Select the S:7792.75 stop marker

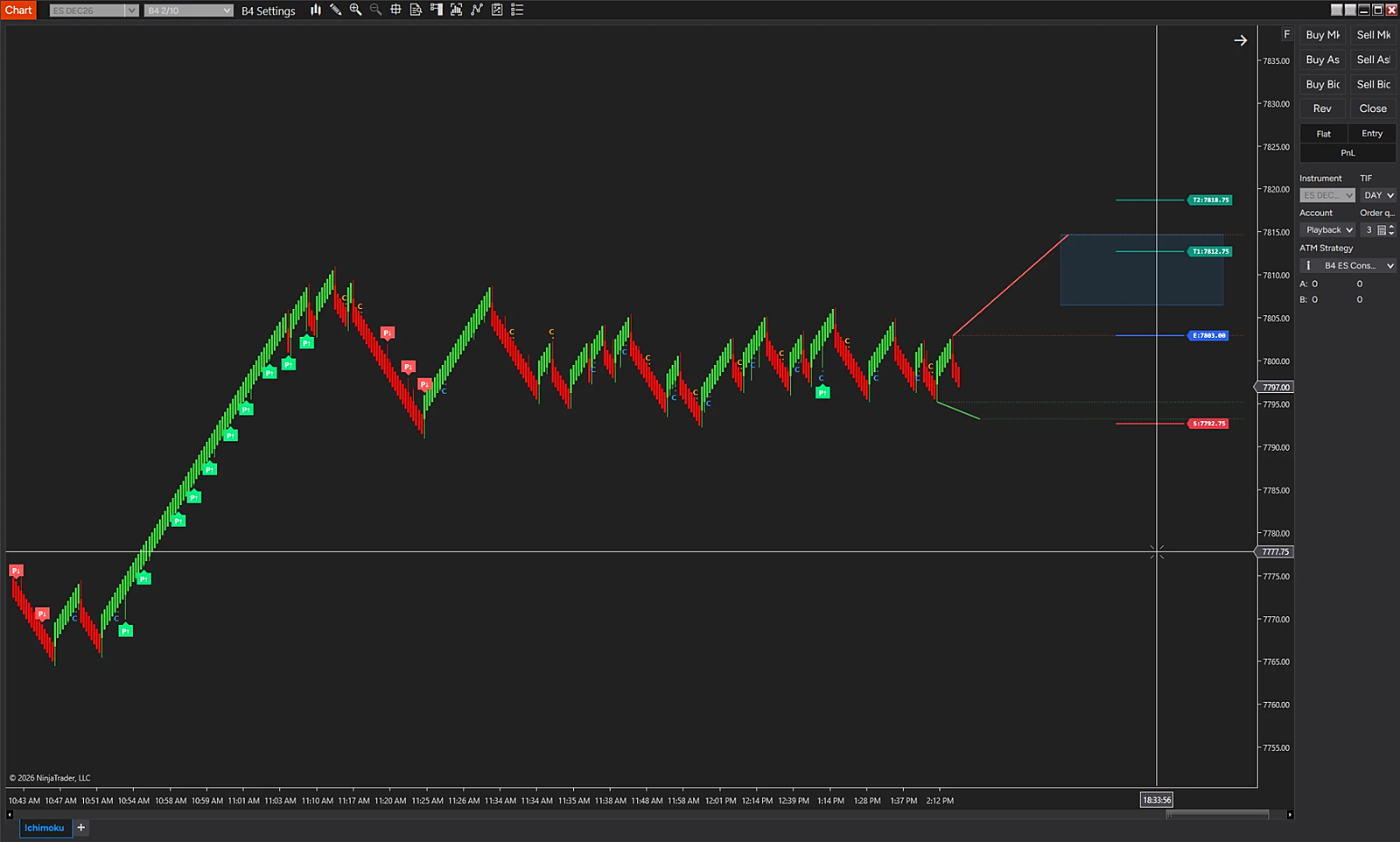pyautogui.click(x=1208, y=424)
